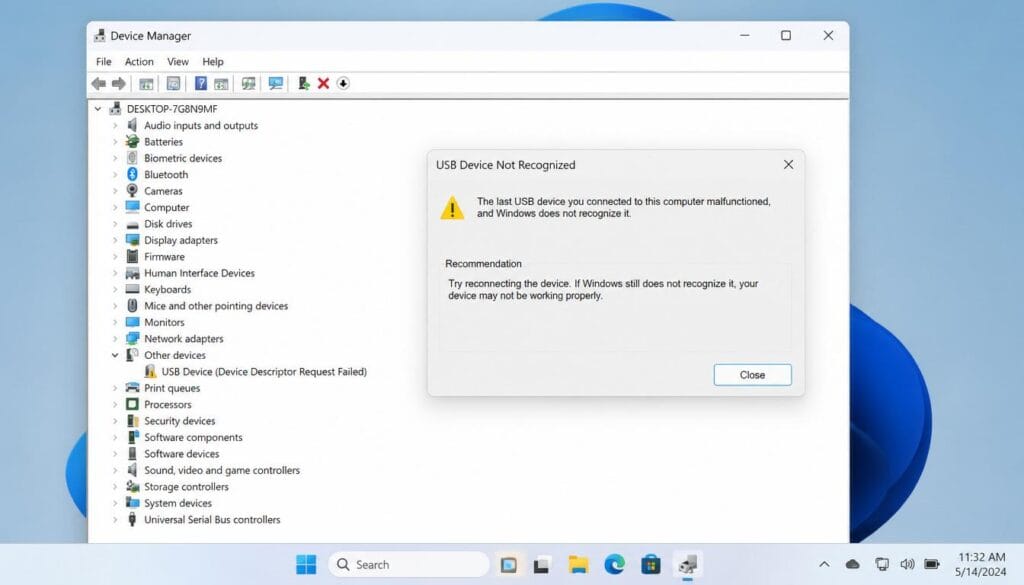Click the battery tray icon
The height and width of the screenshot is (585, 1024).
tap(932, 564)
